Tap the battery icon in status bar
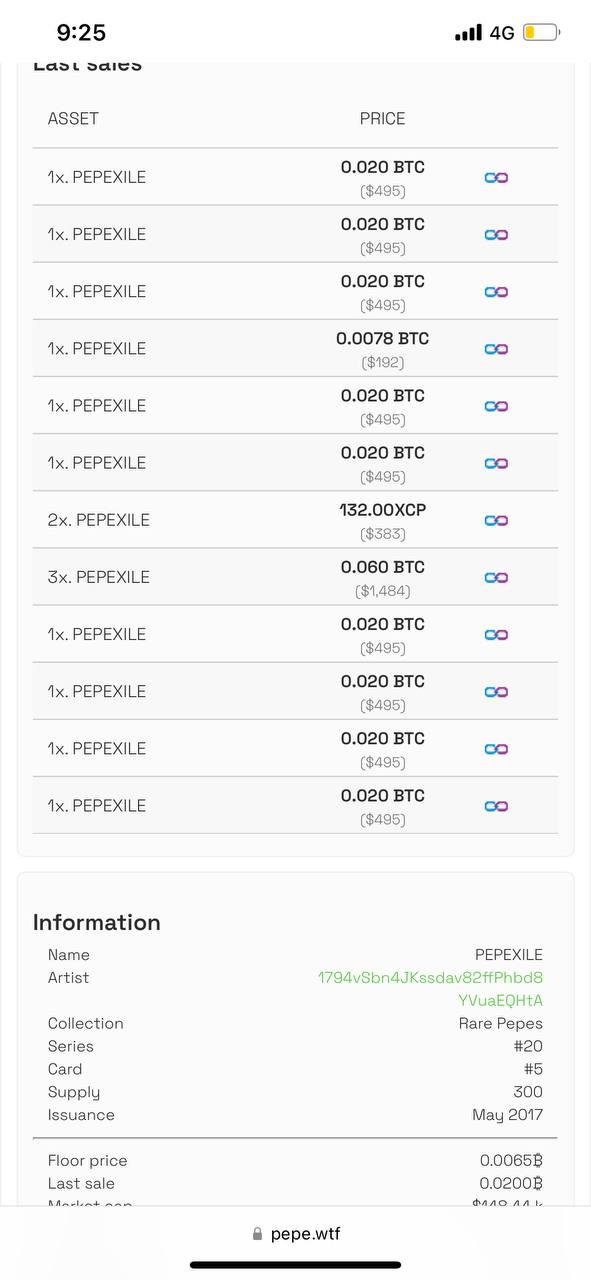The image size is (591, 1280). click(541, 33)
